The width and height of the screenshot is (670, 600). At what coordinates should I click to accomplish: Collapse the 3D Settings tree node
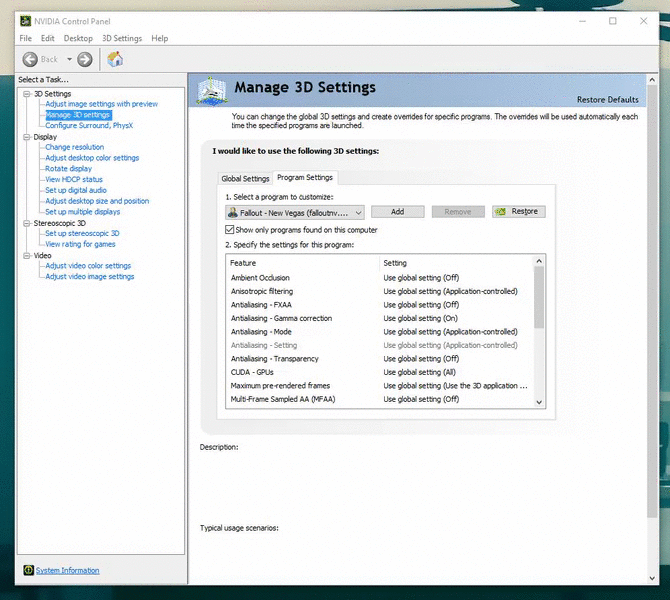(x=27, y=94)
